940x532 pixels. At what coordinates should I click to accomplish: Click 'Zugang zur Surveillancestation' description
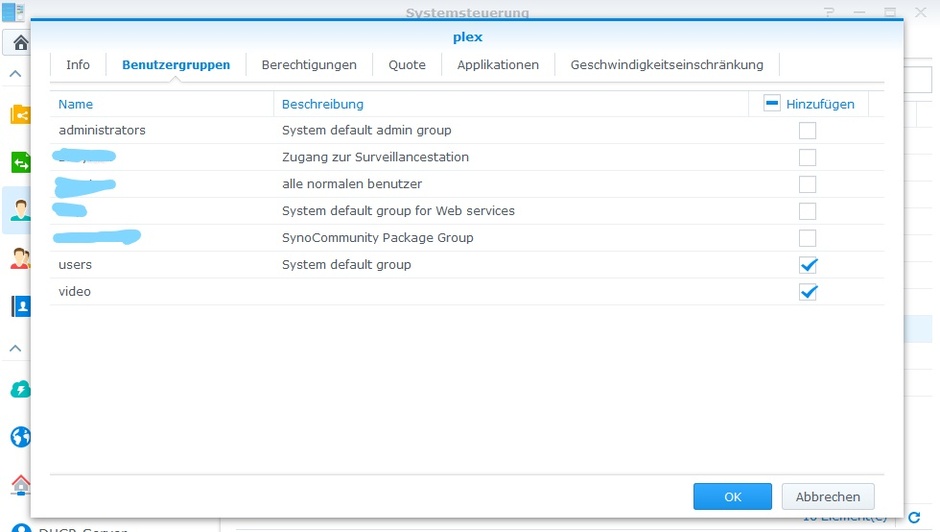pos(375,157)
